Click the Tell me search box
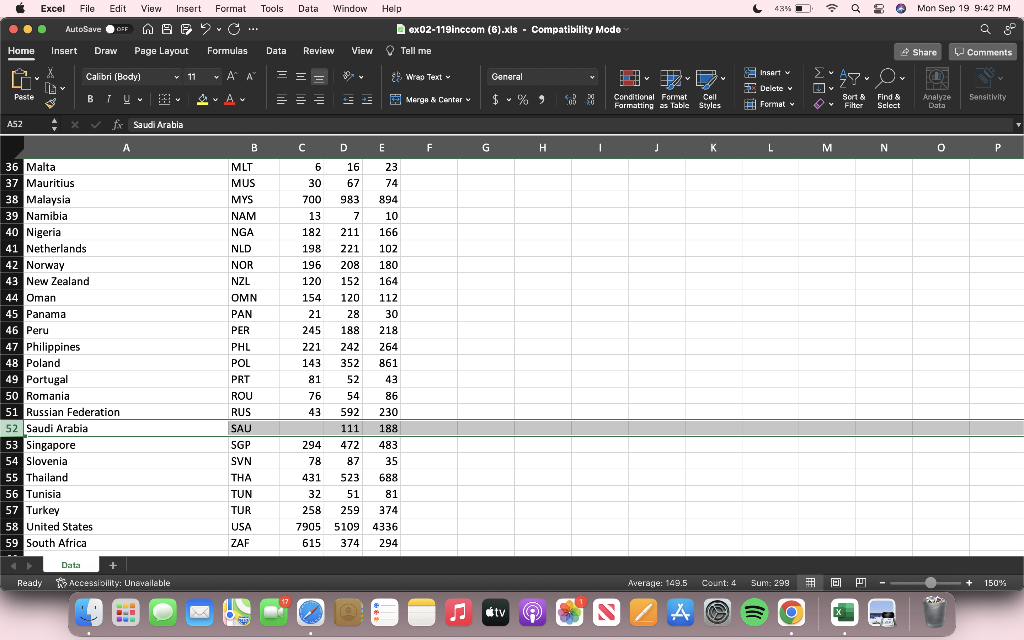 [x=409, y=51]
